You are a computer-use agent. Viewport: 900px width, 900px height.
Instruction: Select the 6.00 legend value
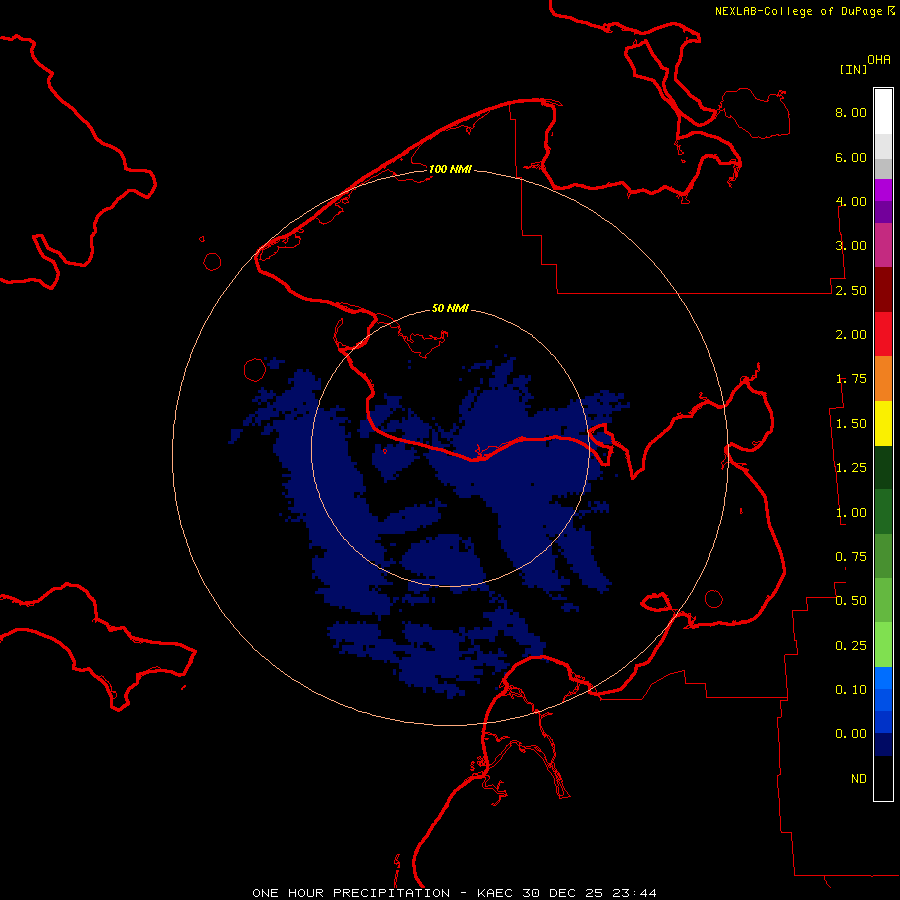(x=851, y=157)
